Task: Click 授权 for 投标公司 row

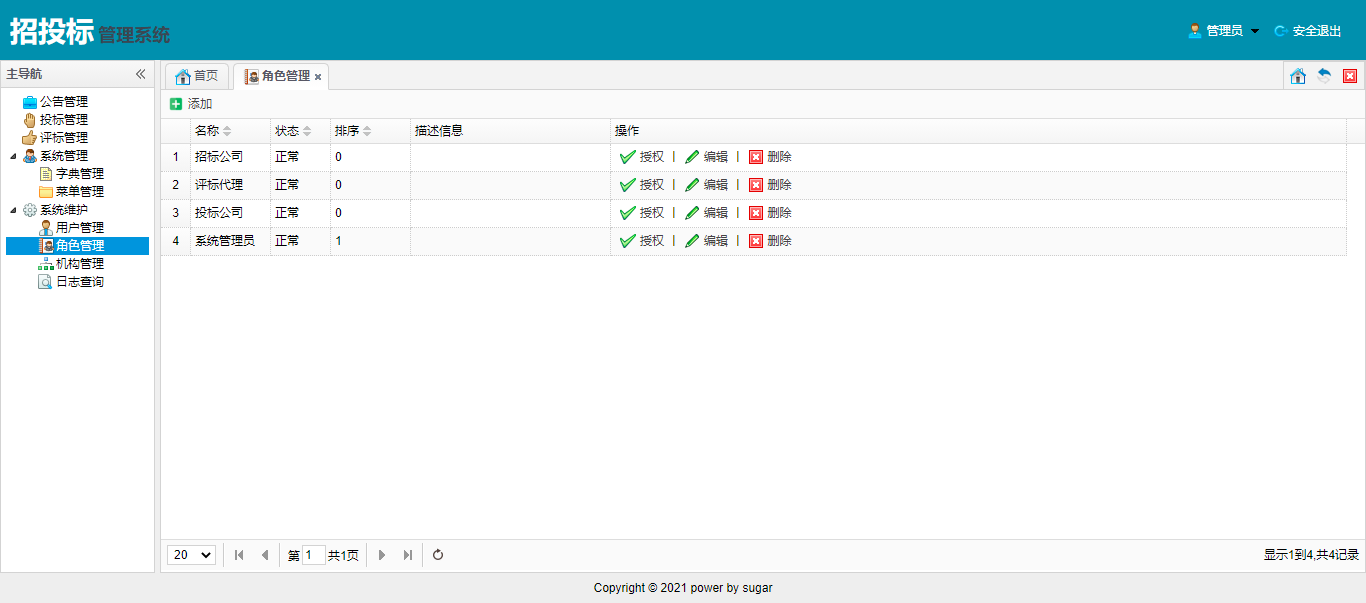Action: click(642, 213)
